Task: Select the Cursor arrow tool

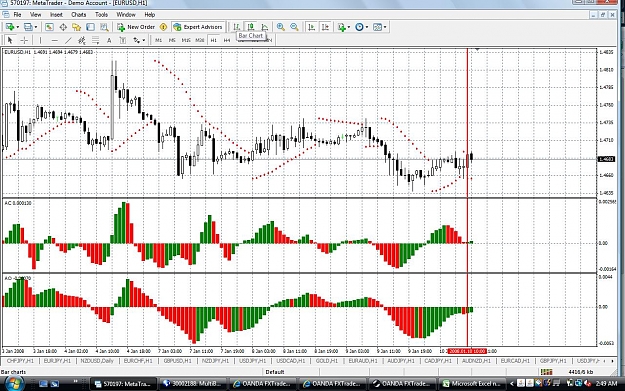Action: tap(10, 40)
